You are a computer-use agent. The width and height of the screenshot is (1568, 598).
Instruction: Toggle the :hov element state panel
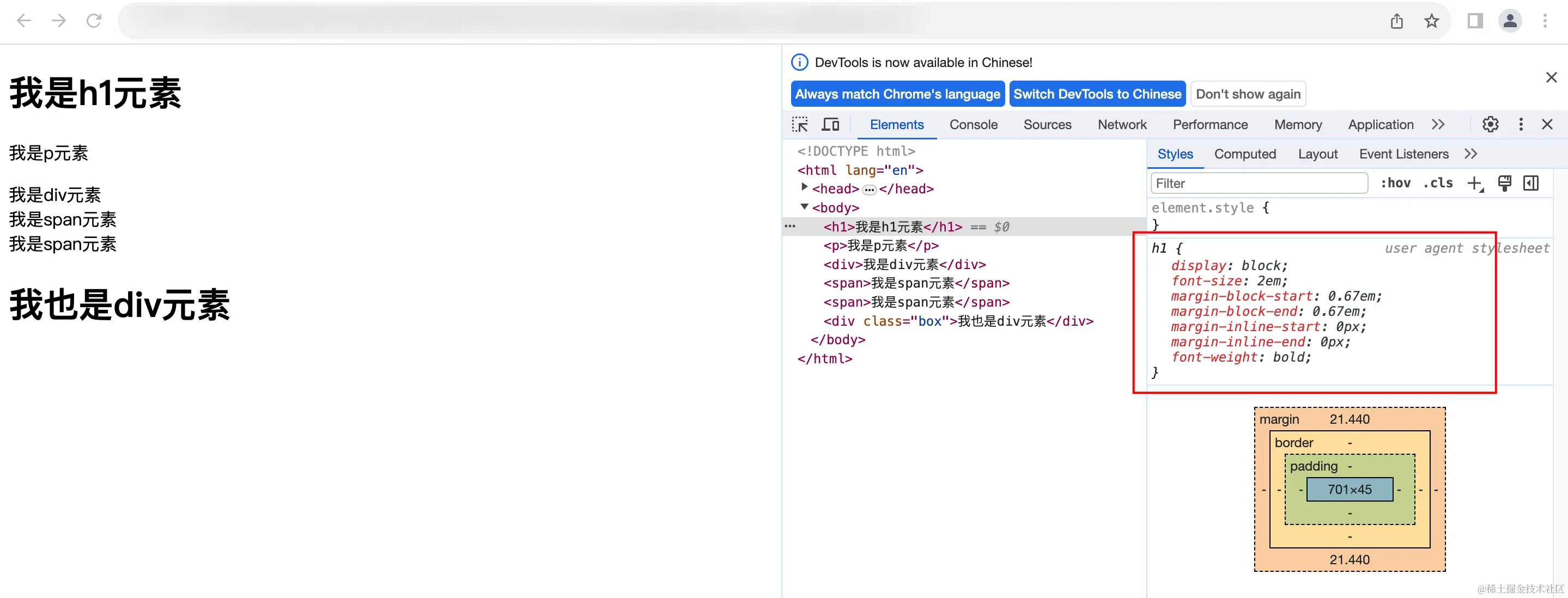click(x=1395, y=183)
